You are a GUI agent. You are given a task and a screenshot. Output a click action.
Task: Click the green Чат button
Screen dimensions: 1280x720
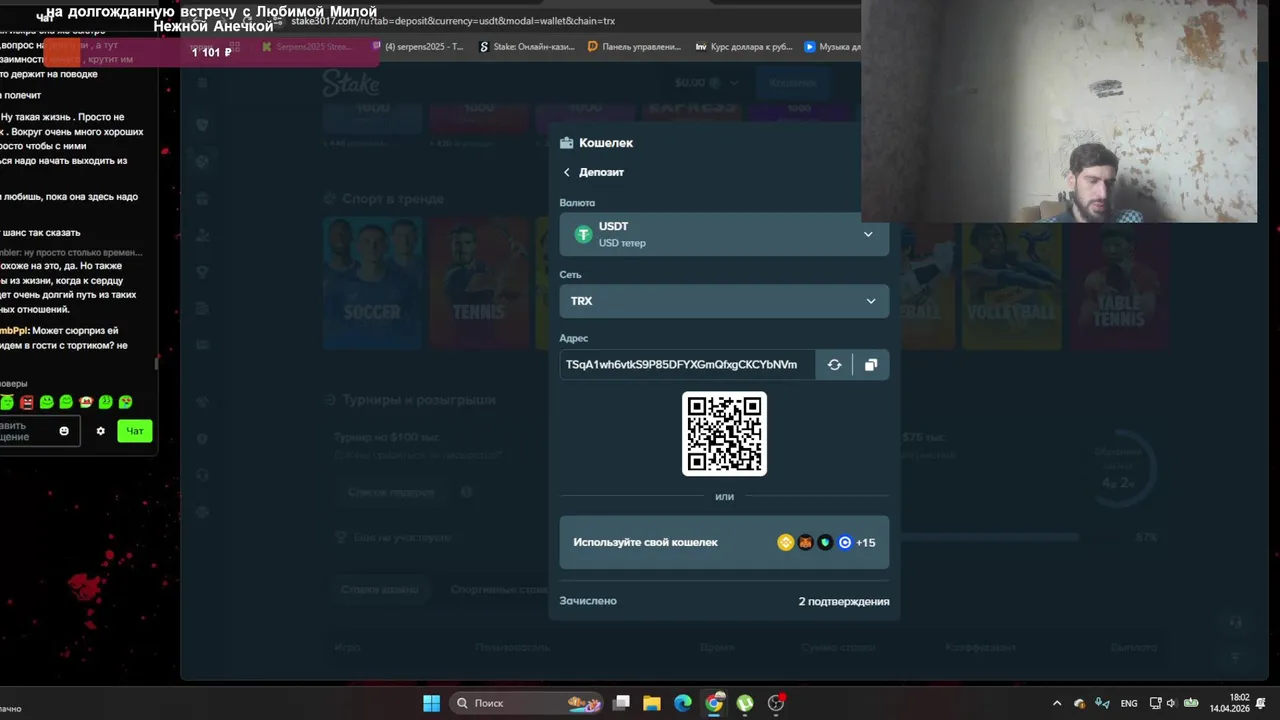(134, 431)
